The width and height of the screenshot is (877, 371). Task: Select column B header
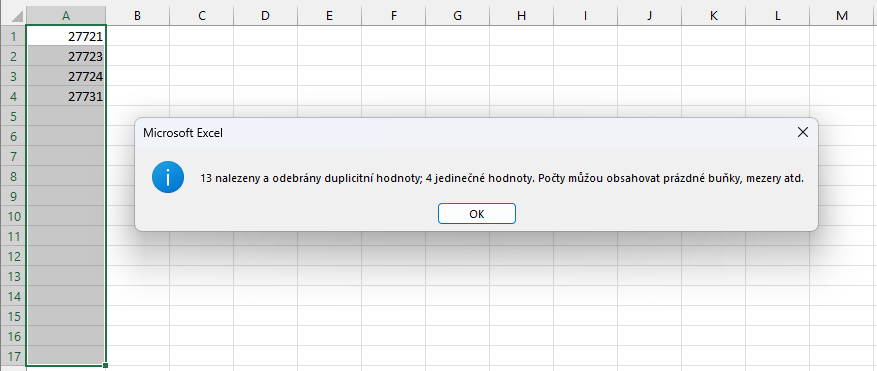coord(138,16)
